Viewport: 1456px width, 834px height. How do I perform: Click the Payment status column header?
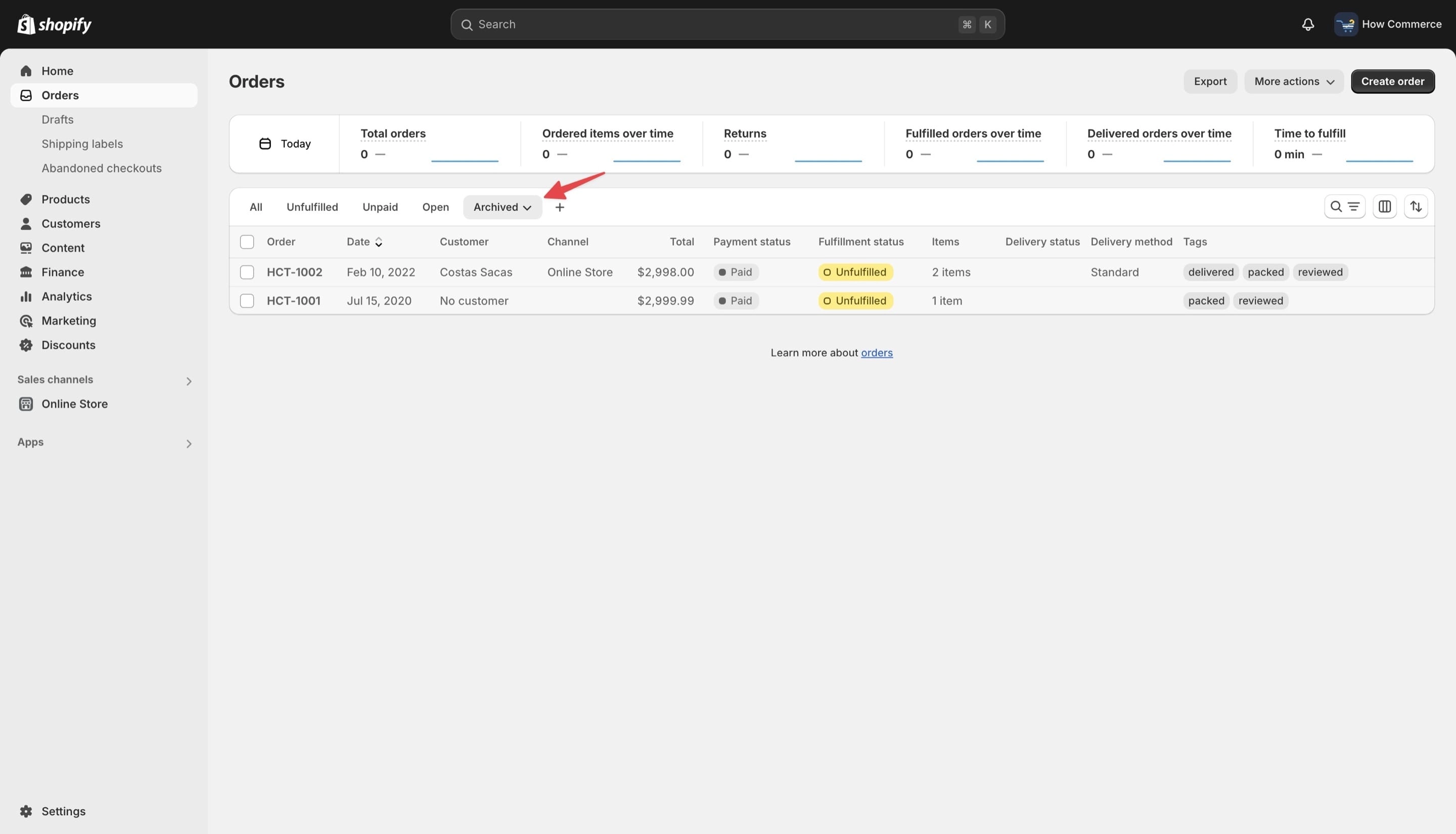(x=751, y=242)
